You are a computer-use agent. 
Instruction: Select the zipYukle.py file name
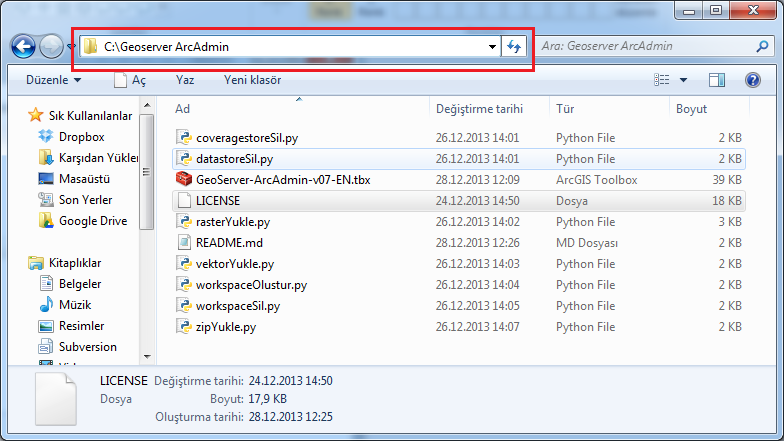click(x=226, y=327)
